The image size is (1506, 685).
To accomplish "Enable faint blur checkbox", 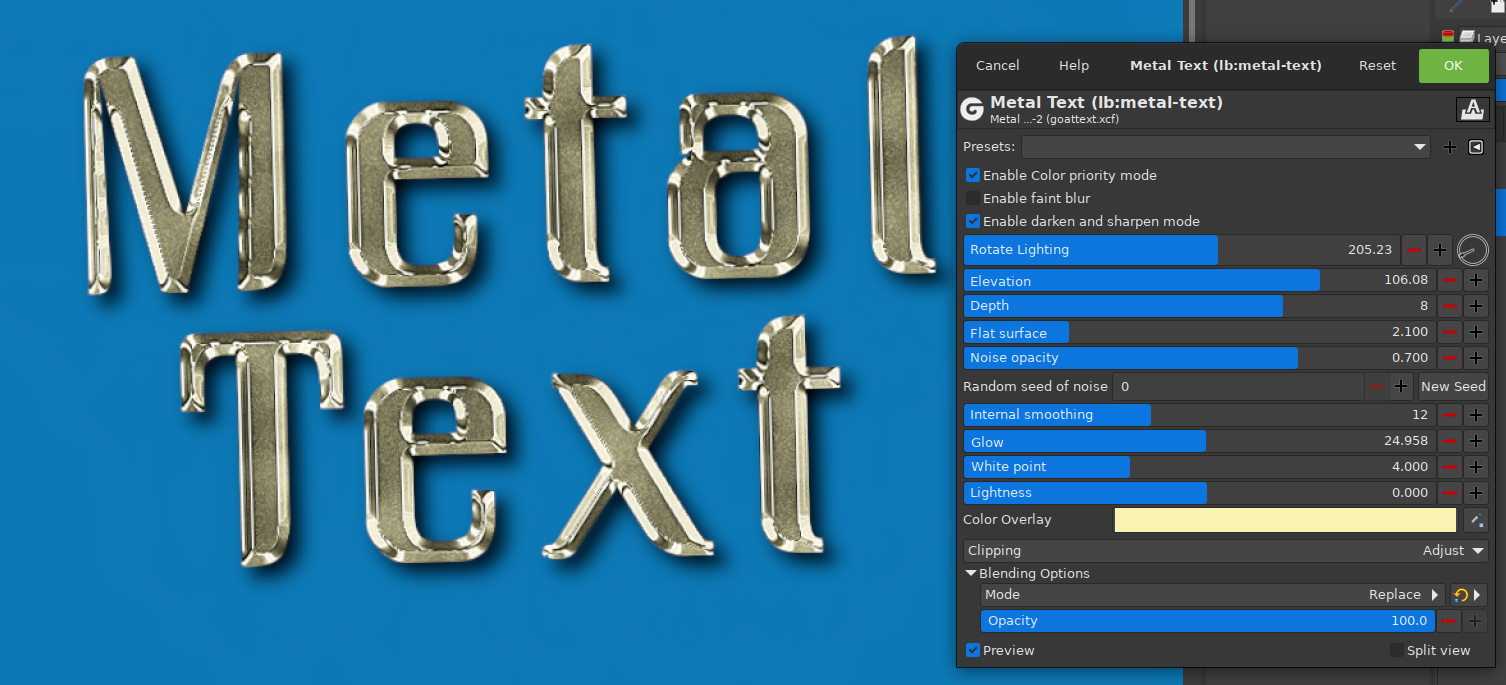I will 972,198.
